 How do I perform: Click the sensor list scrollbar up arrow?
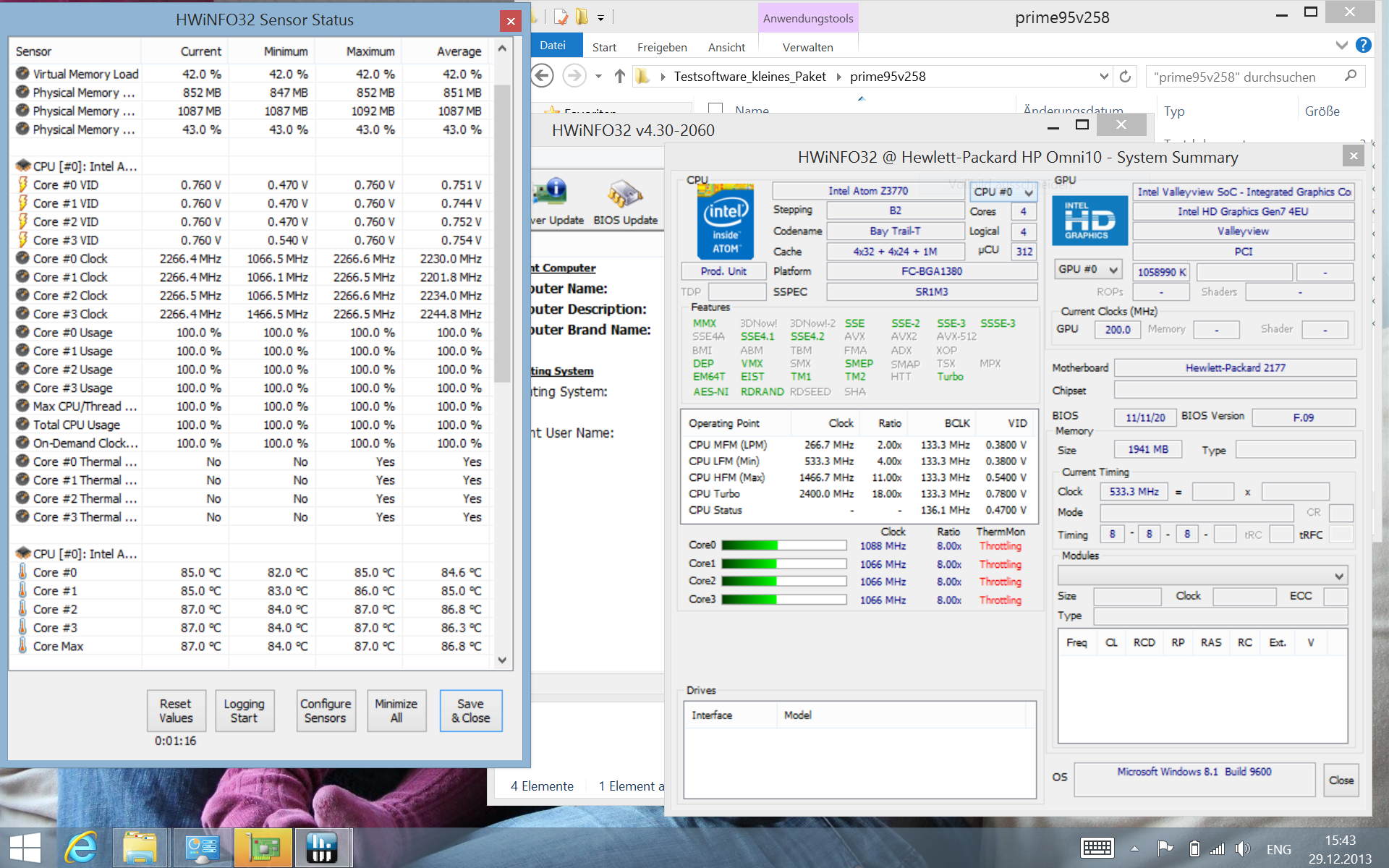pos(502,49)
